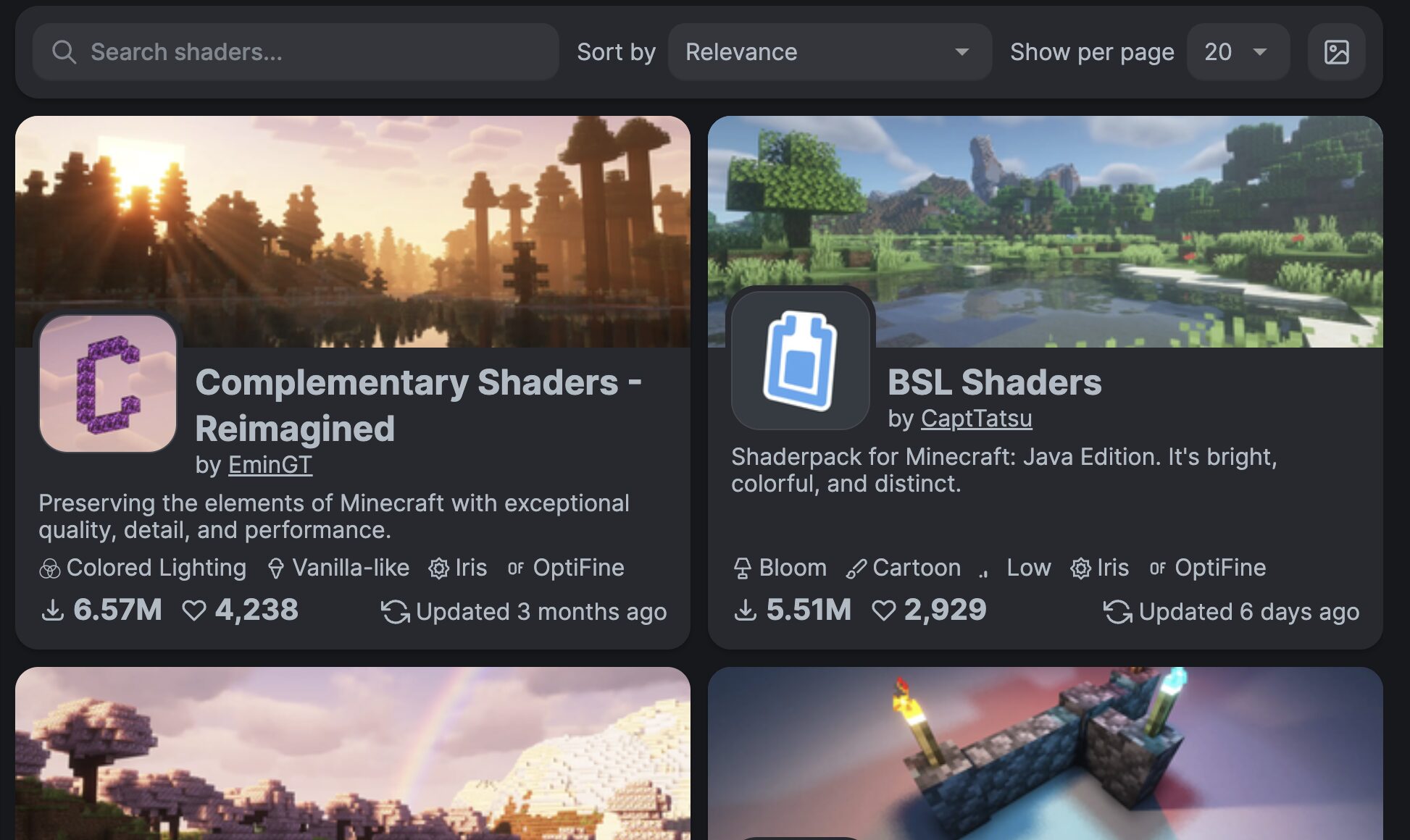
Task: Click the refresh icon beside Updated 6 days ago
Action: pyautogui.click(x=1118, y=612)
